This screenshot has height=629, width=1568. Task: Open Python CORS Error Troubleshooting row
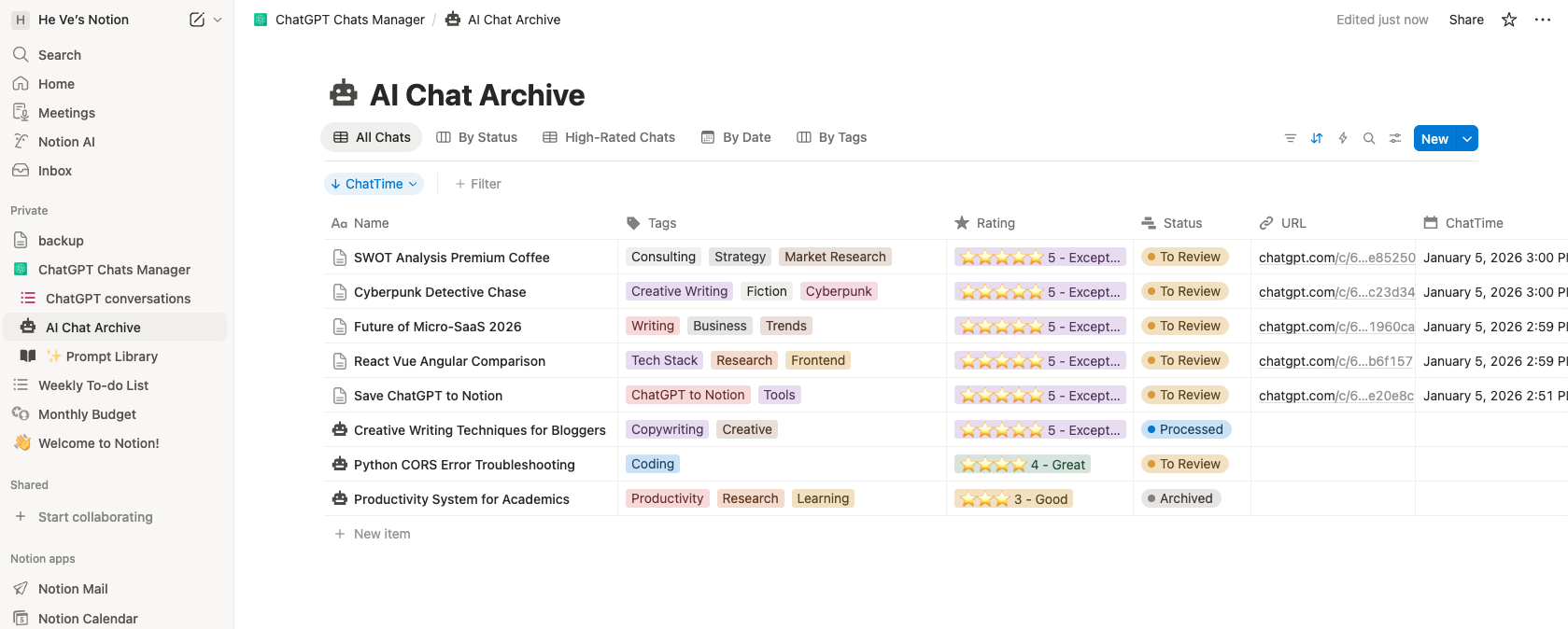[x=464, y=465]
